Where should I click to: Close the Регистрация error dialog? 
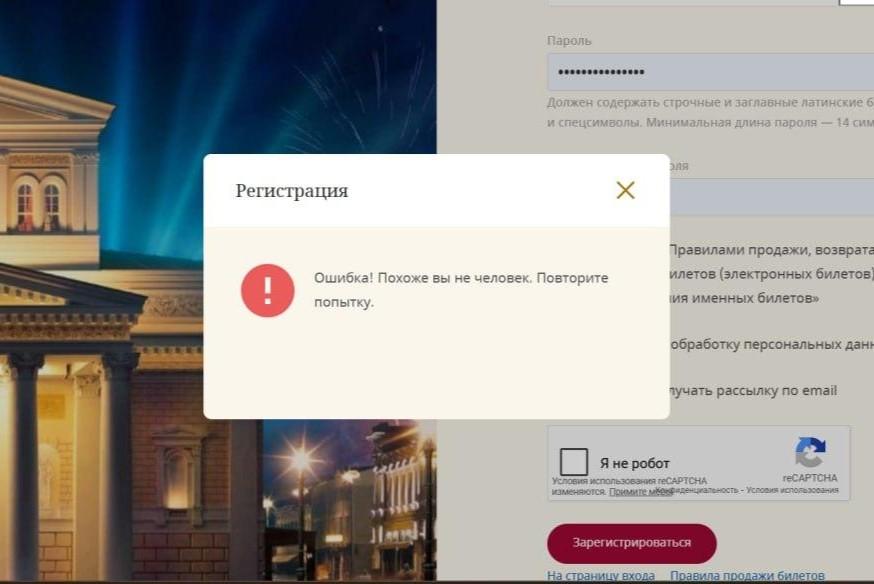tap(625, 190)
